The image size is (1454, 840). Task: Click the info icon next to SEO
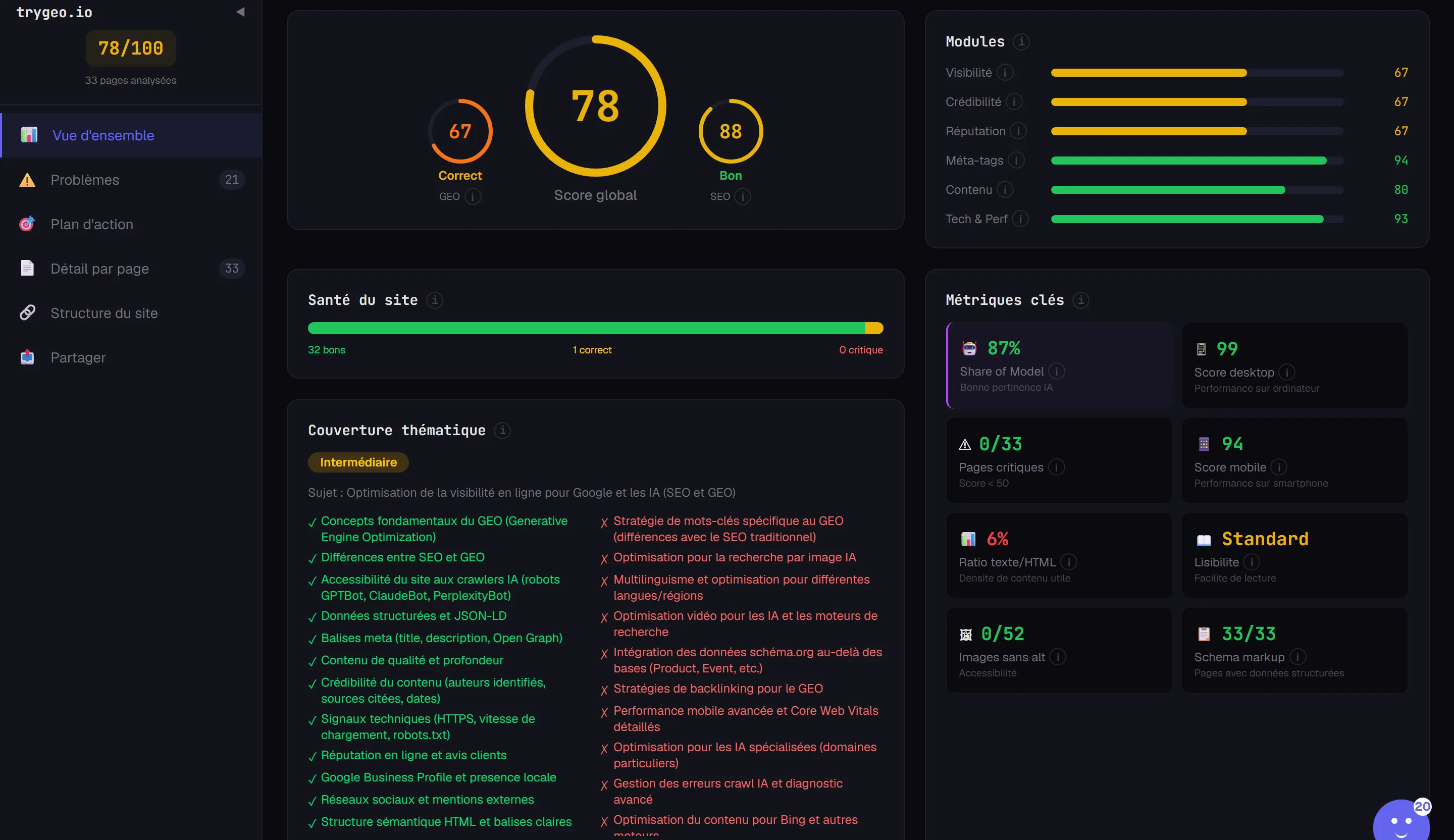pos(743,197)
